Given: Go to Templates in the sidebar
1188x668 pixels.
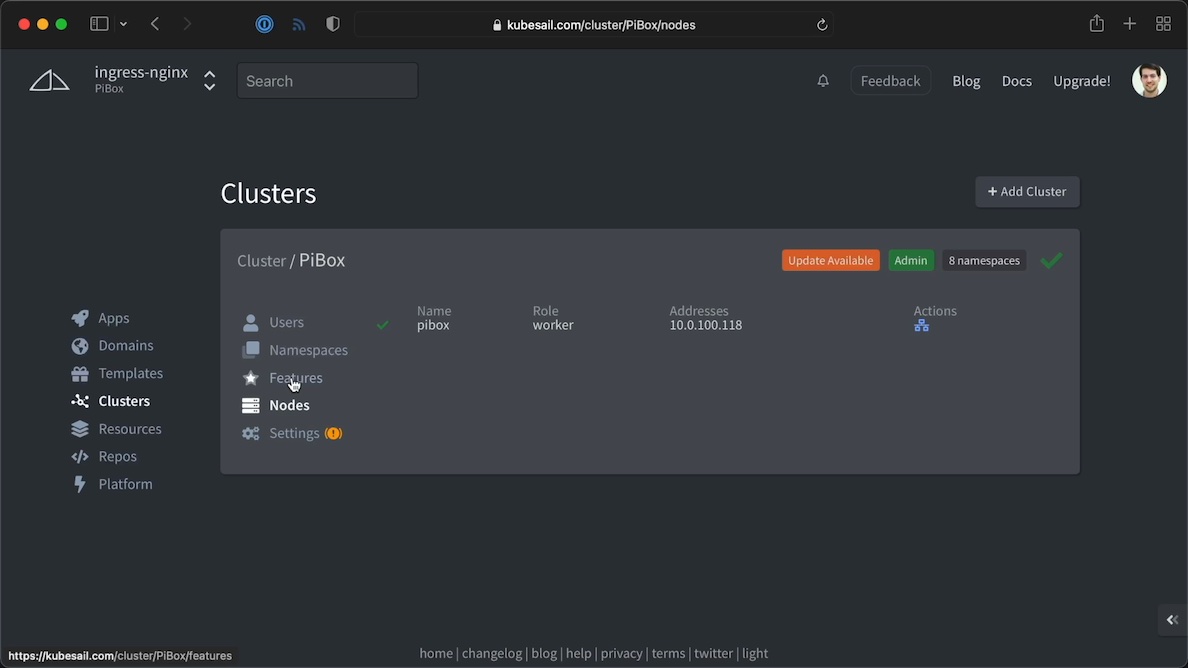Looking at the screenshot, I should click(130, 373).
